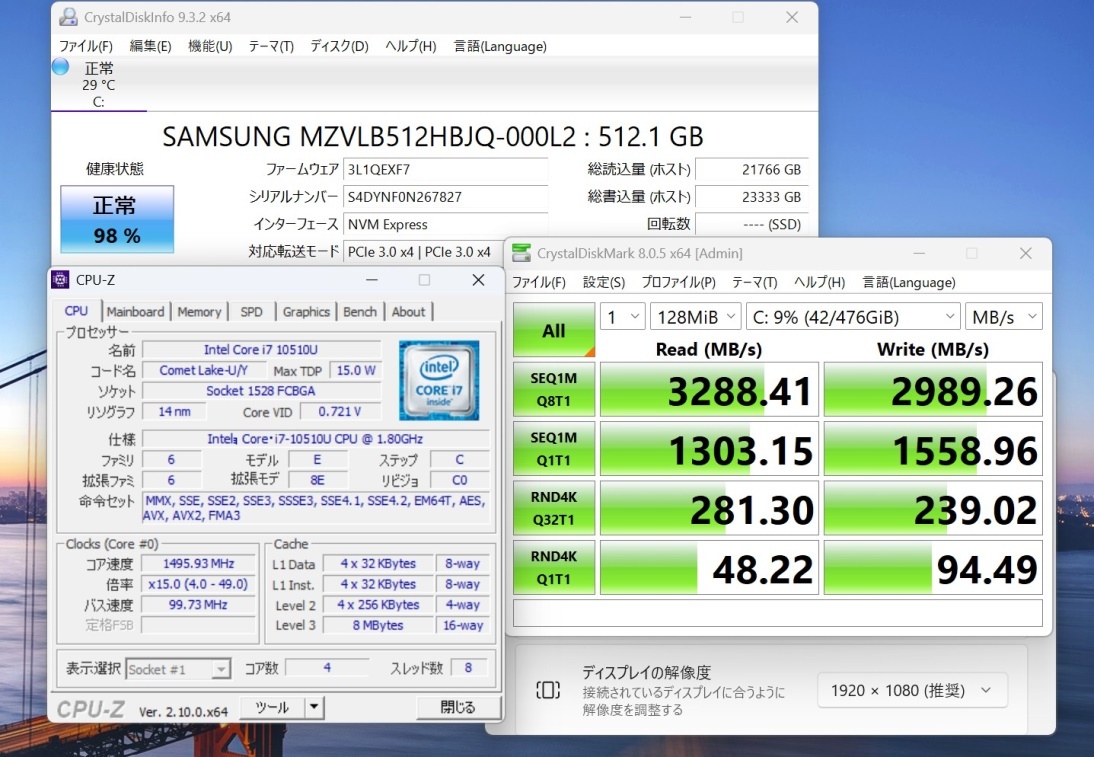The height and width of the screenshot is (757, 1094).
Task: Open the 1920 × 1080 resolution dropdown
Action: 912,690
